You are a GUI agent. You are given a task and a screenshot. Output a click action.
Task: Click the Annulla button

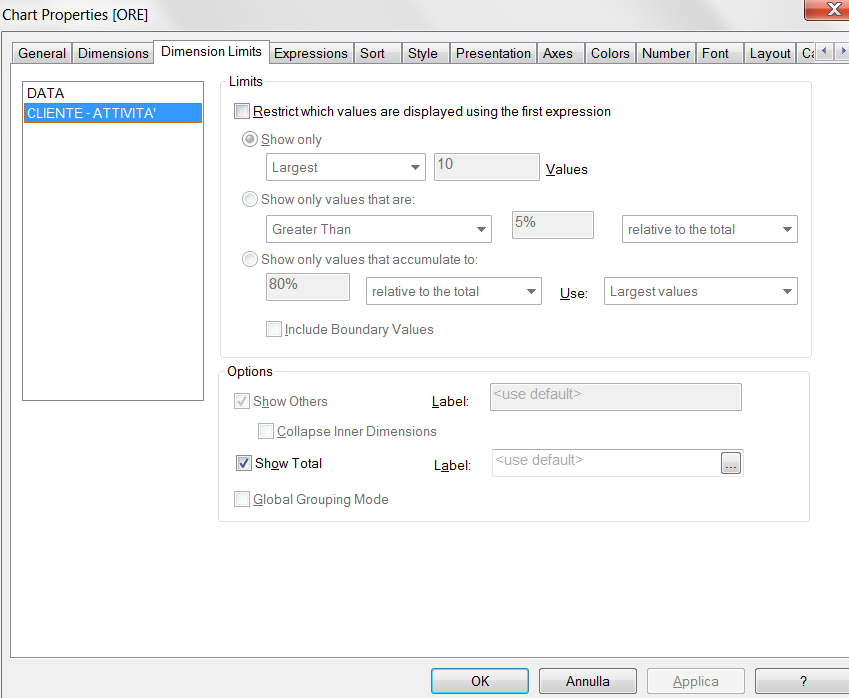(588, 681)
